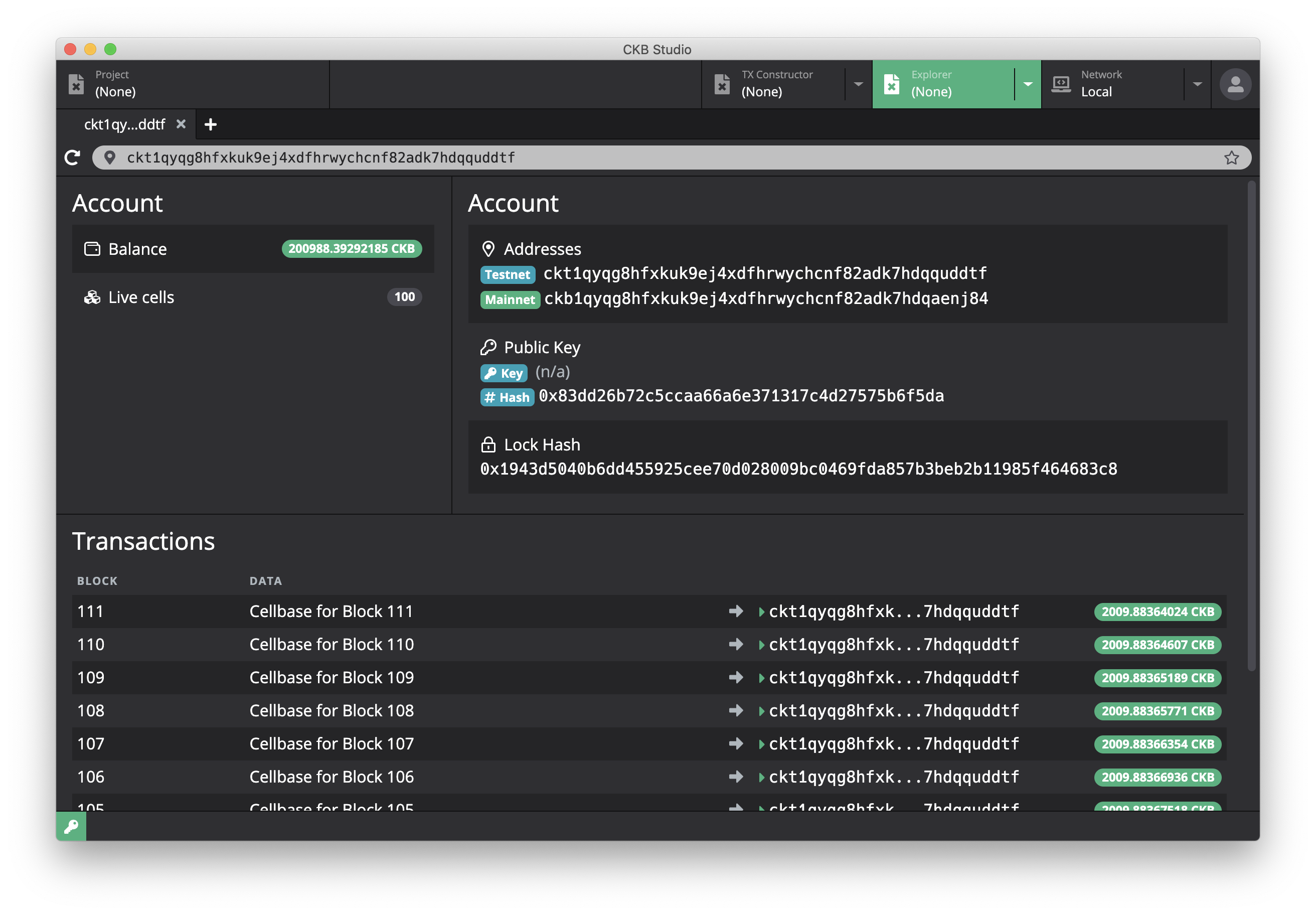Bookmark address with the star icon

point(1231,158)
